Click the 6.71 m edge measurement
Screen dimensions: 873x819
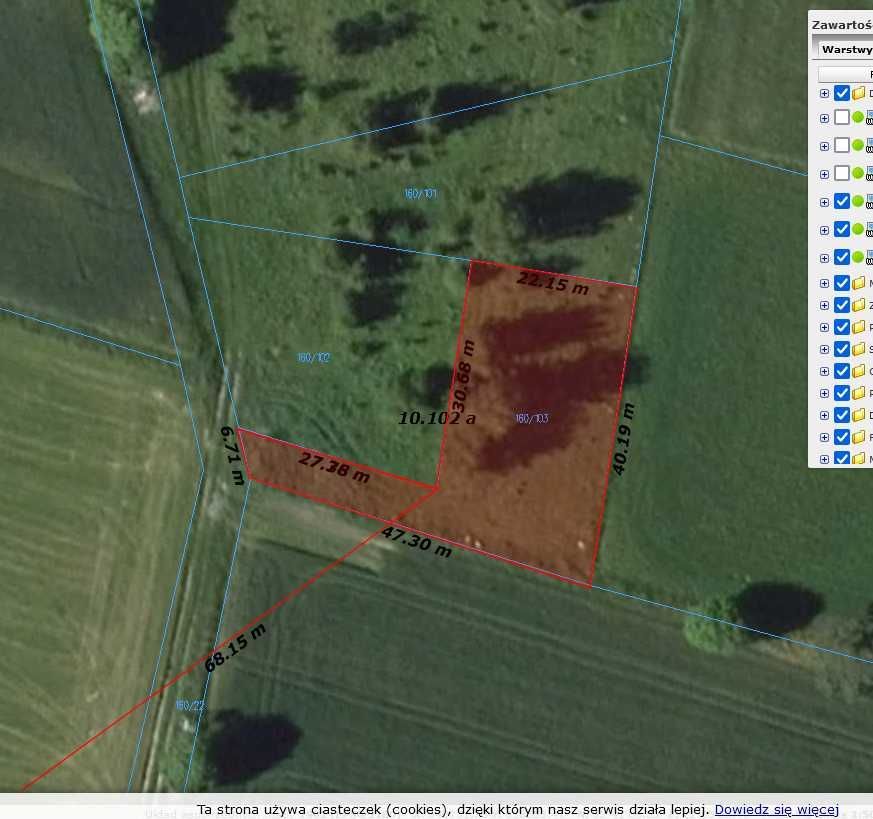(x=233, y=455)
